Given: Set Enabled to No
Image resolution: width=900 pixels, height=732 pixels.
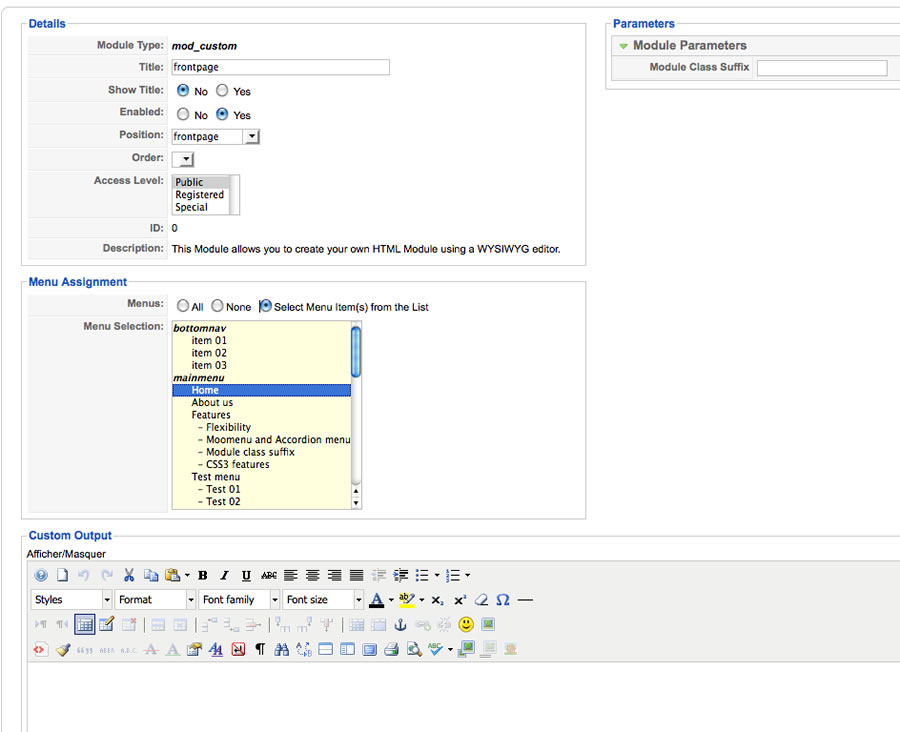Looking at the screenshot, I should pyautogui.click(x=183, y=114).
